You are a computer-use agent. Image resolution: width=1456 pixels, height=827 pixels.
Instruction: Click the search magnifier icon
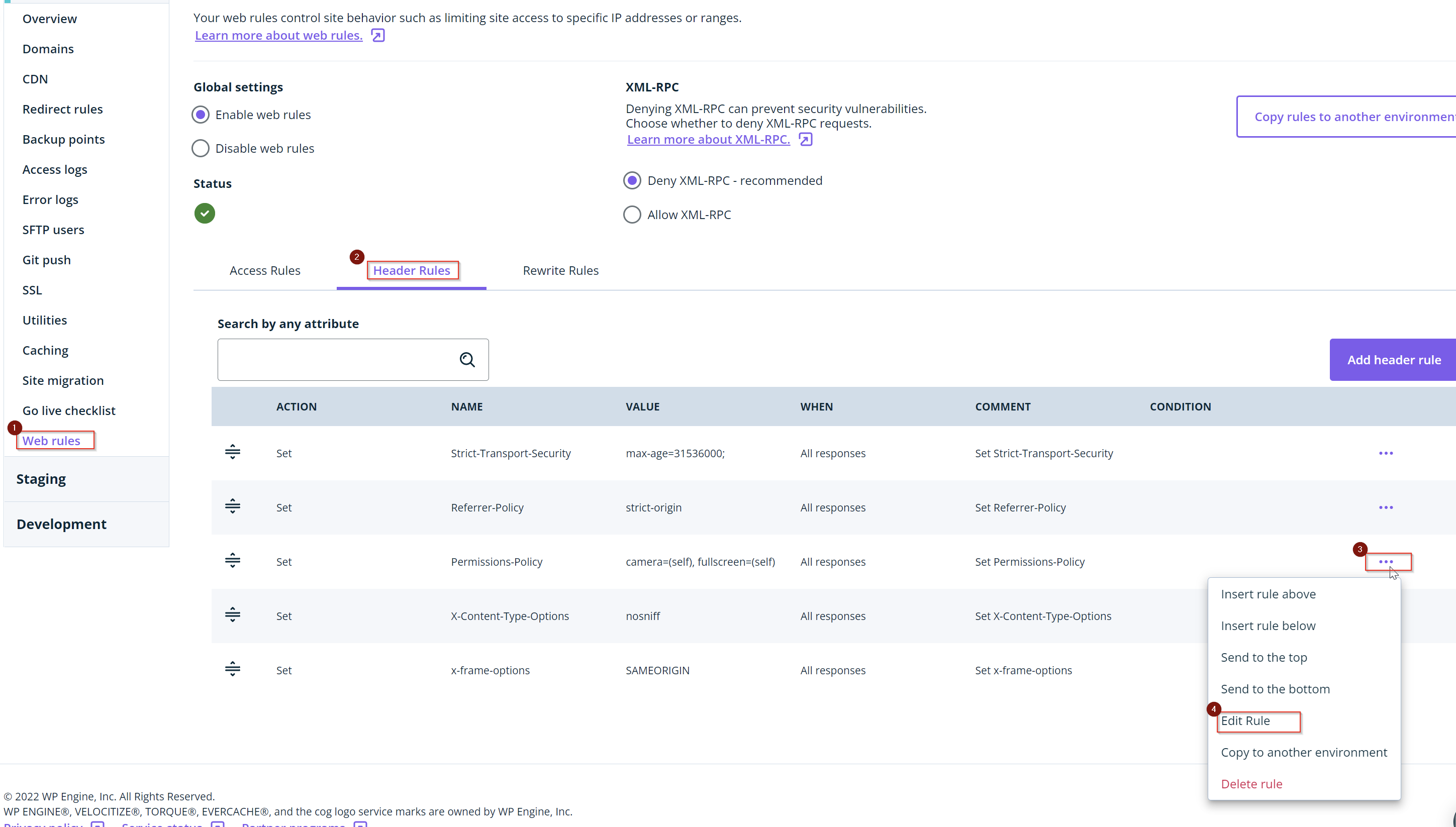[x=467, y=360]
